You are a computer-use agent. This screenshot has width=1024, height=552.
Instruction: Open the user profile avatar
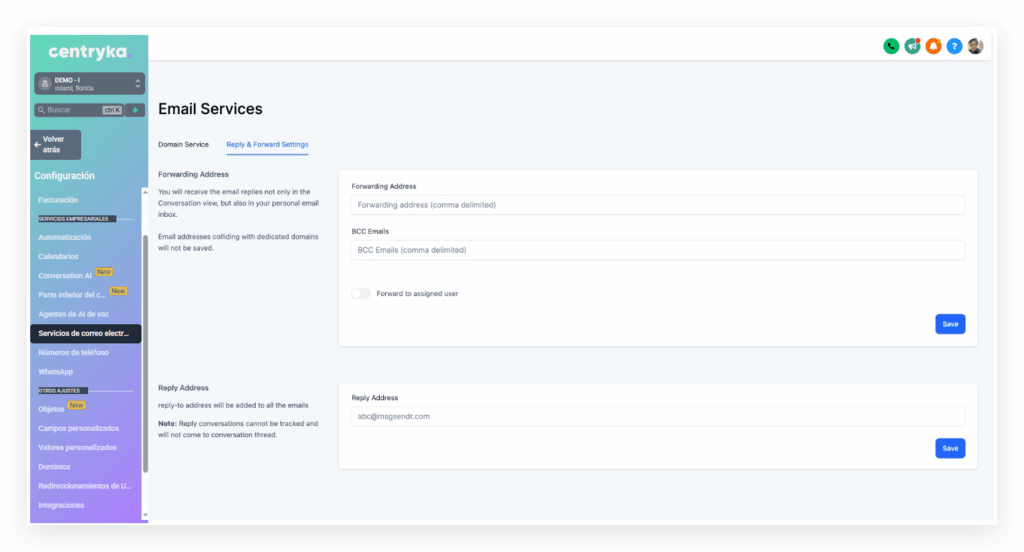pos(975,46)
